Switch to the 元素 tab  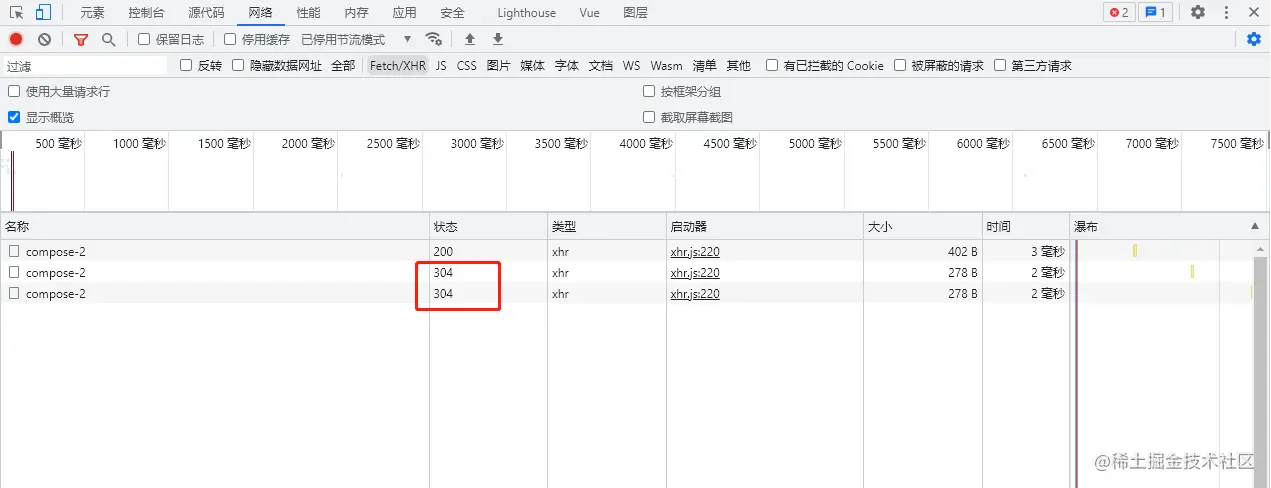[x=92, y=13]
